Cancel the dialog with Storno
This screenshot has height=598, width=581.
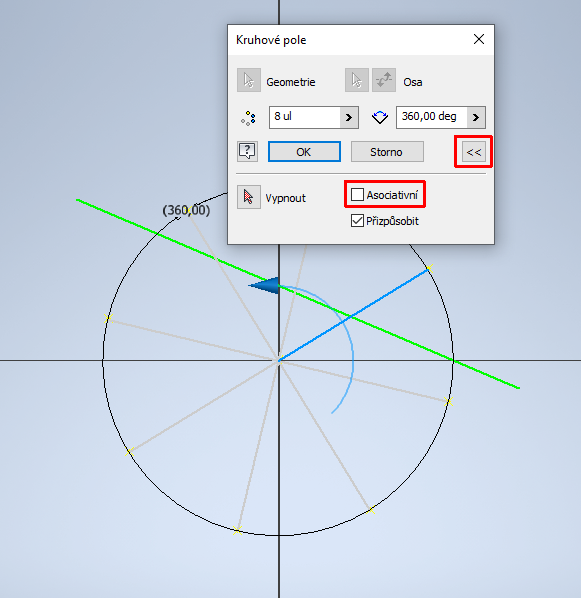click(387, 151)
